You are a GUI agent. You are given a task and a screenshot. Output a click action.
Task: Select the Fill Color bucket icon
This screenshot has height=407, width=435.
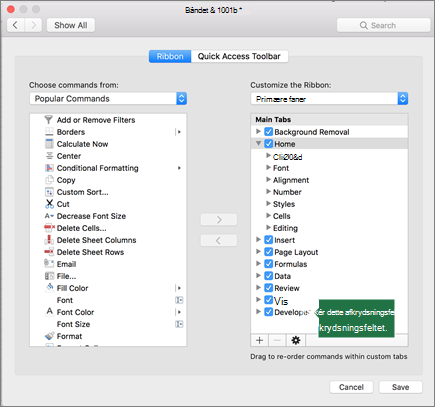49,287
